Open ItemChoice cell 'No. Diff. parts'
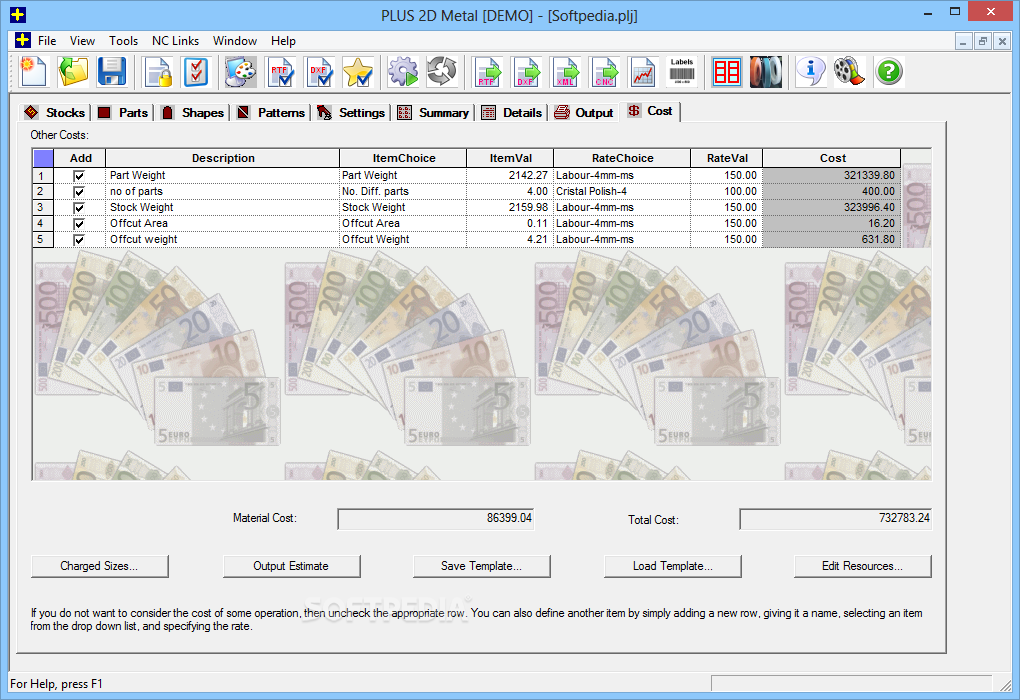Image resolution: width=1020 pixels, height=700 pixels. point(403,191)
